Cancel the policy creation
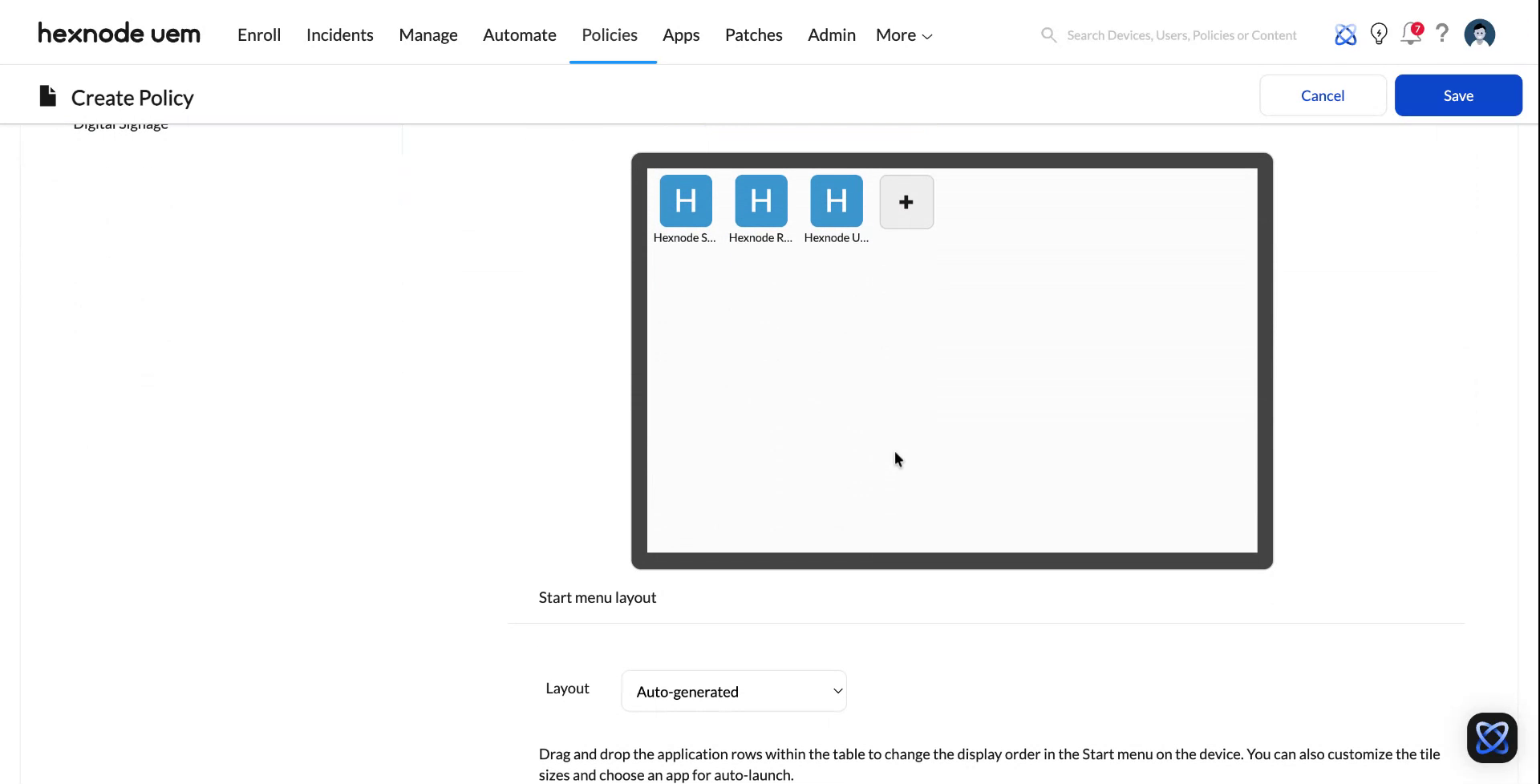Viewport: 1540px width, 784px height. coord(1323,95)
